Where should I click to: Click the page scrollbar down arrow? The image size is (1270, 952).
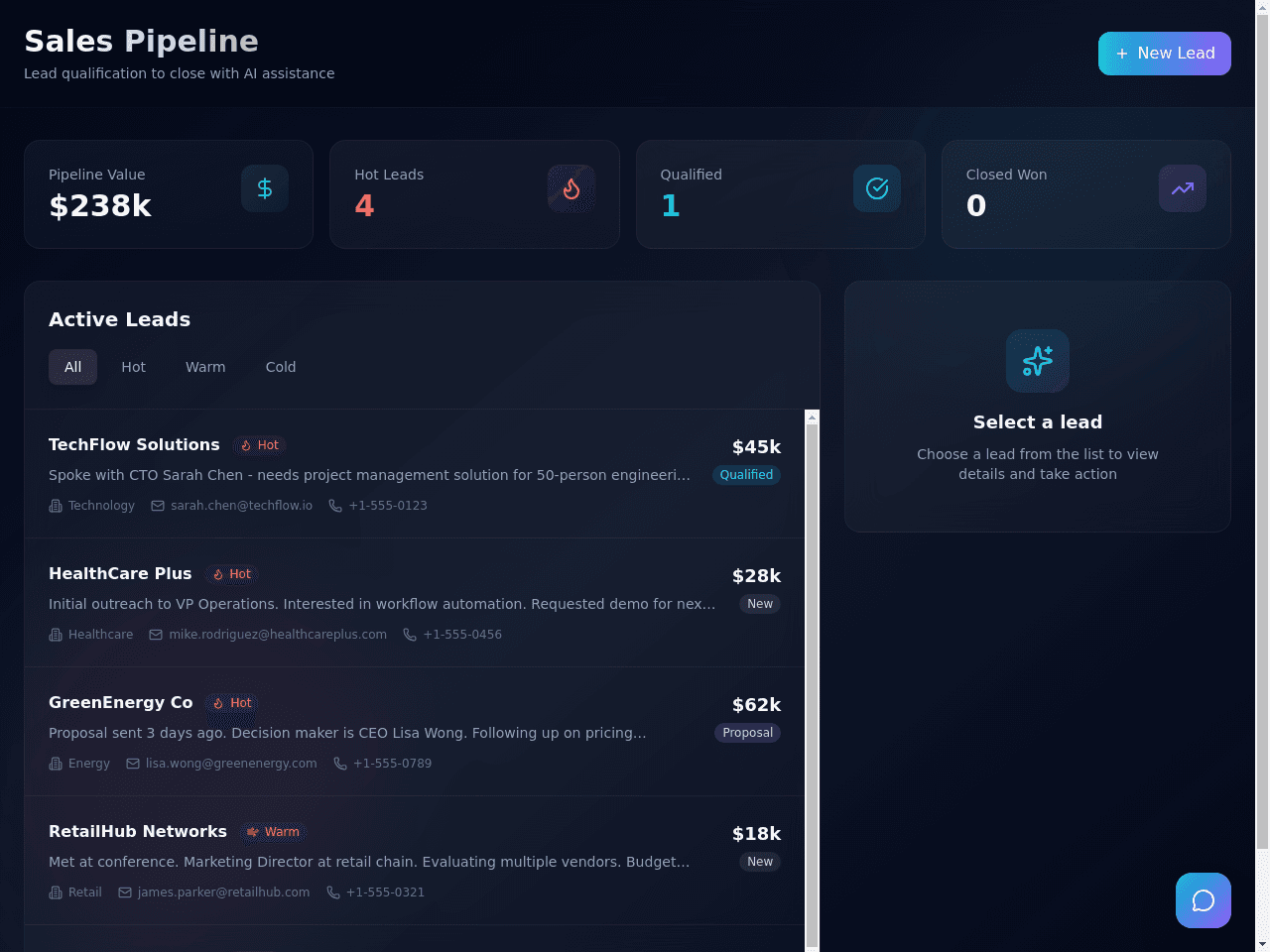point(1262,944)
